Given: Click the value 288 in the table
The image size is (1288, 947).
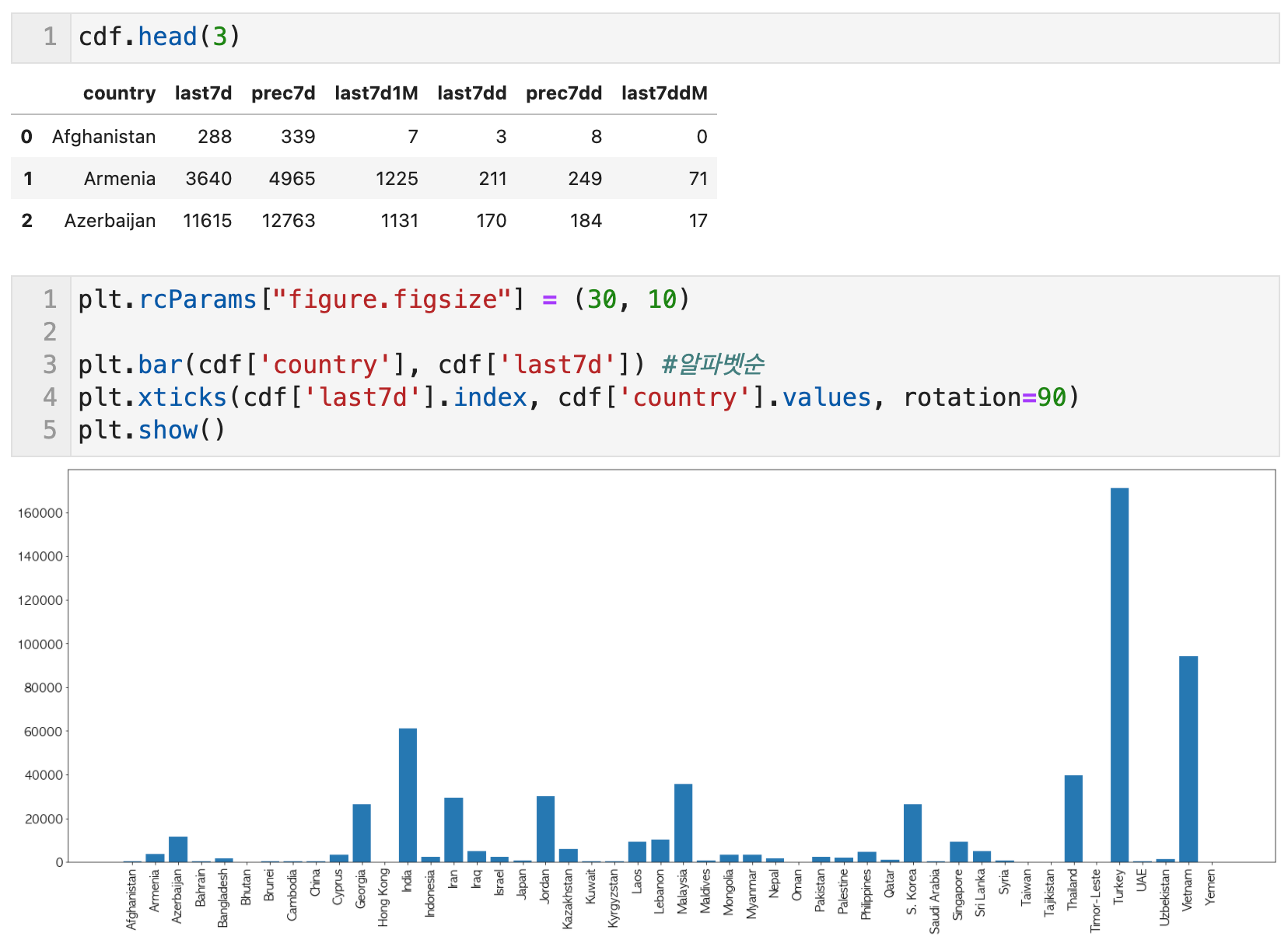Looking at the screenshot, I should coord(215,137).
